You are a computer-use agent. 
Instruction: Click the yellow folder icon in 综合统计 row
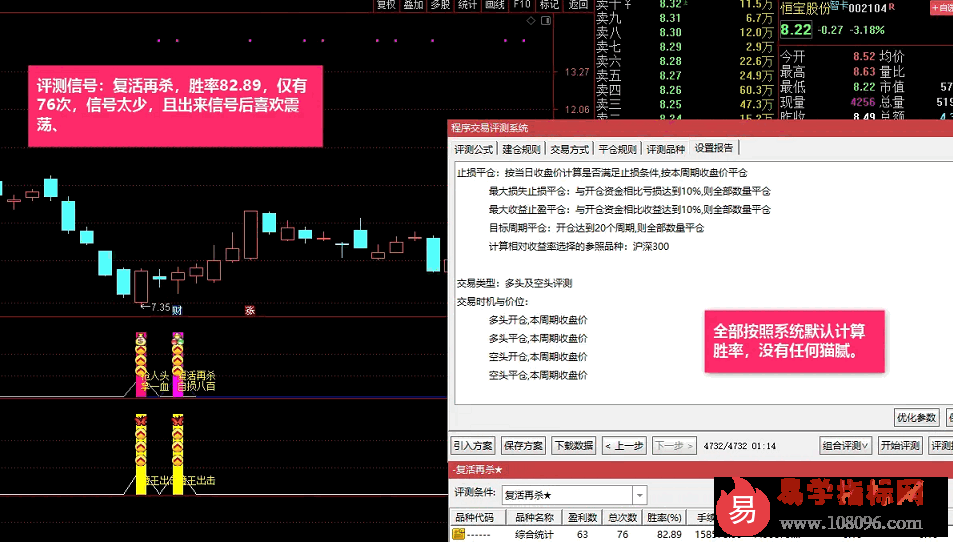pyautogui.click(x=459, y=535)
